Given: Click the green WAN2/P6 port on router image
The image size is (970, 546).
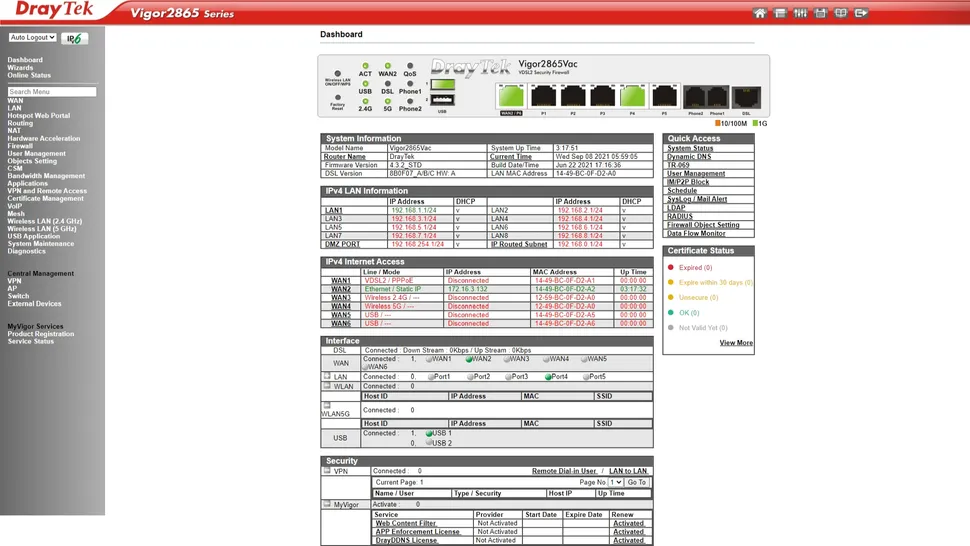Looking at the screenshot, I should click(511, 97).
